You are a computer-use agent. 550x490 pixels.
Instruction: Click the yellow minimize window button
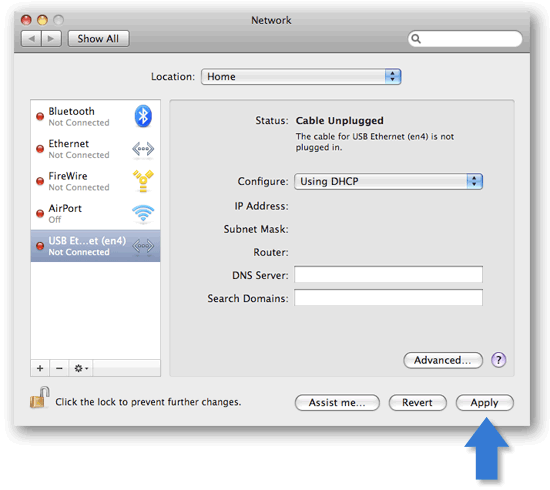pyautogui.click(x=42, y=20)
